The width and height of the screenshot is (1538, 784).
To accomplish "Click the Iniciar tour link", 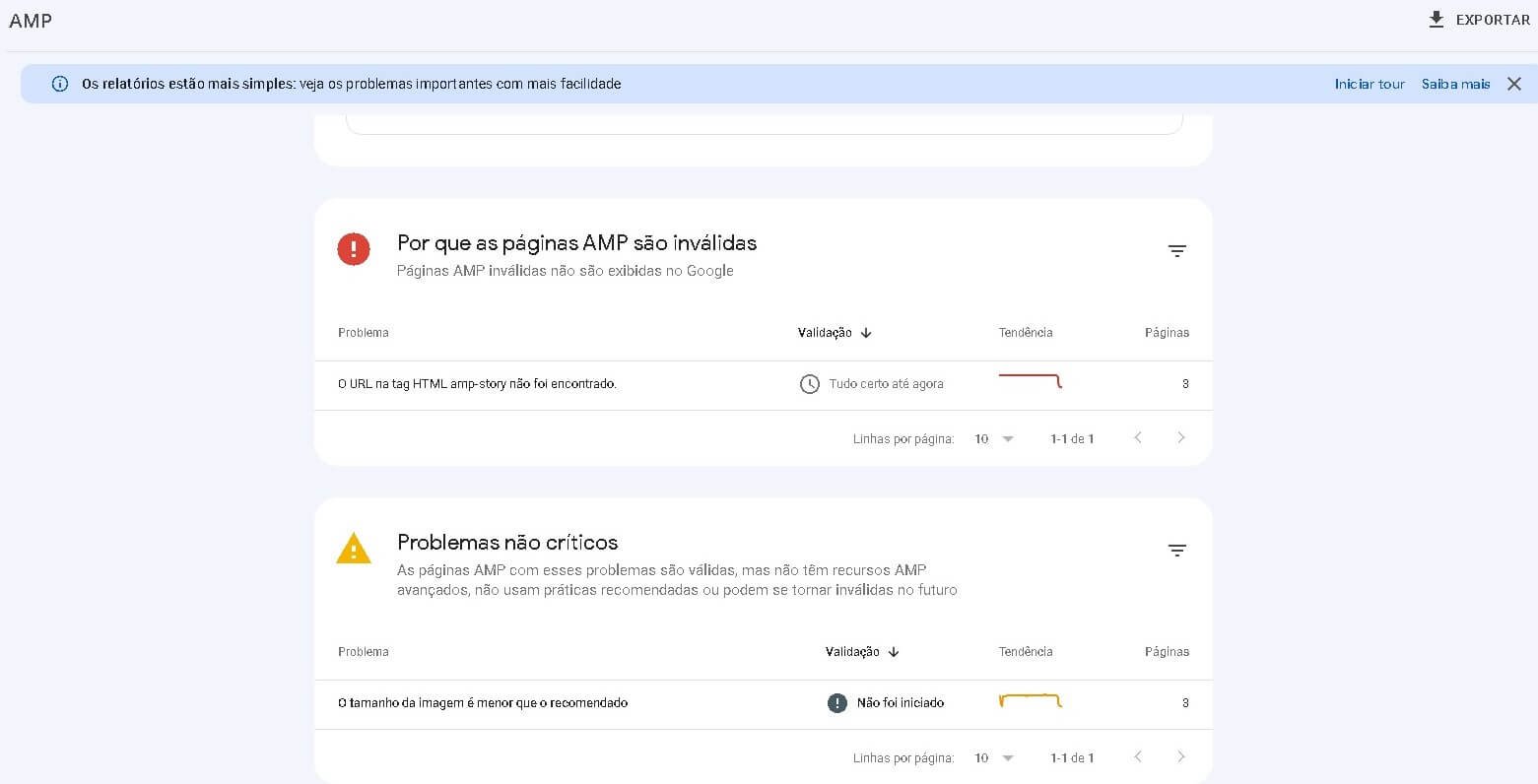I will (1370, 84).
